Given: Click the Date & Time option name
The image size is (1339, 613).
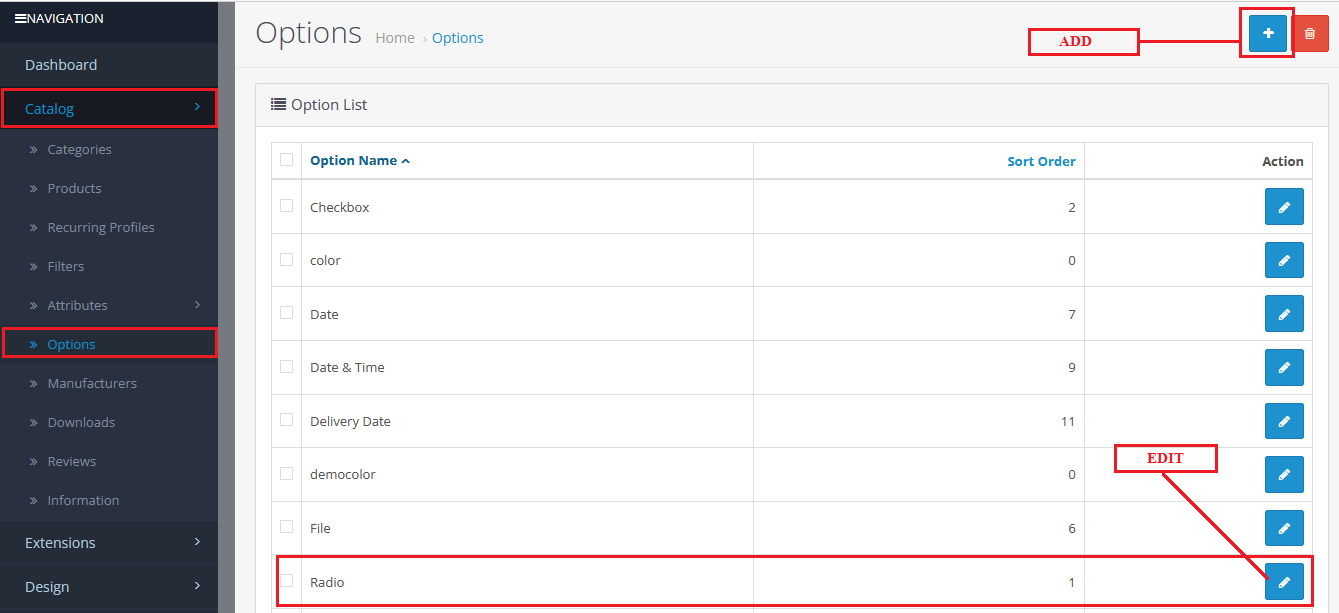Looking at the screenshot, I should (x=347, y=367).
